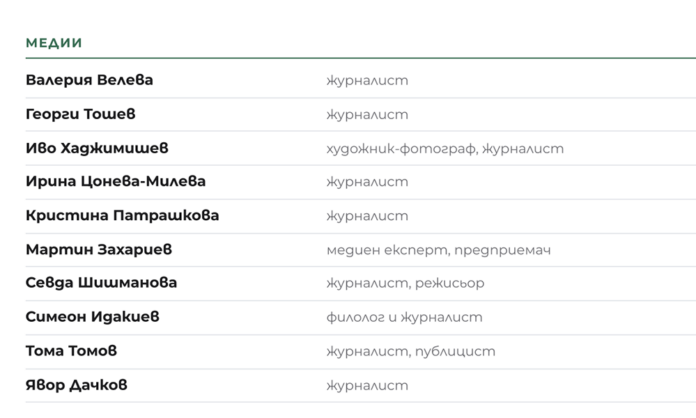Click журналист label beside Кристина Патрашкова
This screenshot has width=696, height=418.
point(367,216)
